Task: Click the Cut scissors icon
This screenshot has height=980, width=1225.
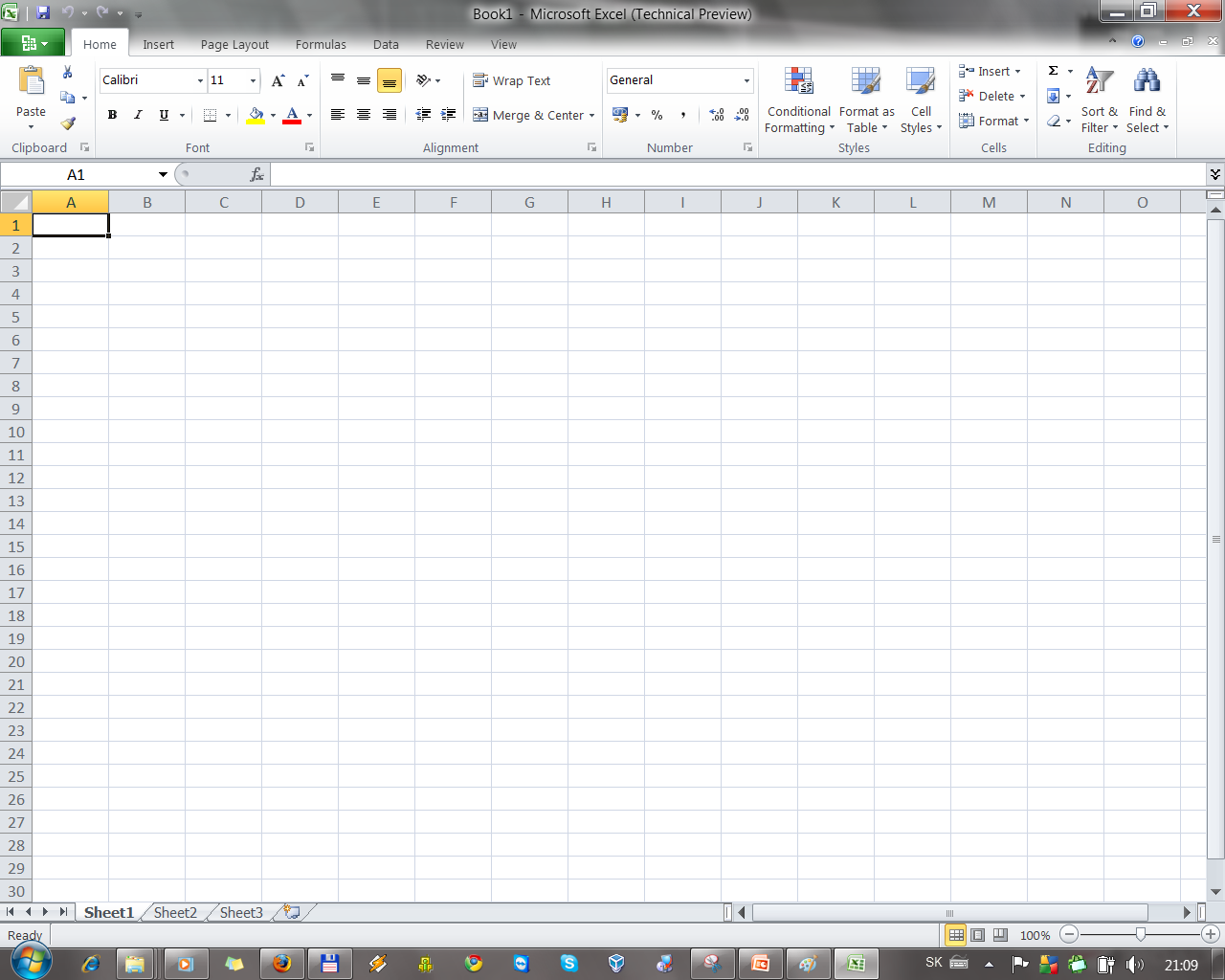Action: [68, 73]
